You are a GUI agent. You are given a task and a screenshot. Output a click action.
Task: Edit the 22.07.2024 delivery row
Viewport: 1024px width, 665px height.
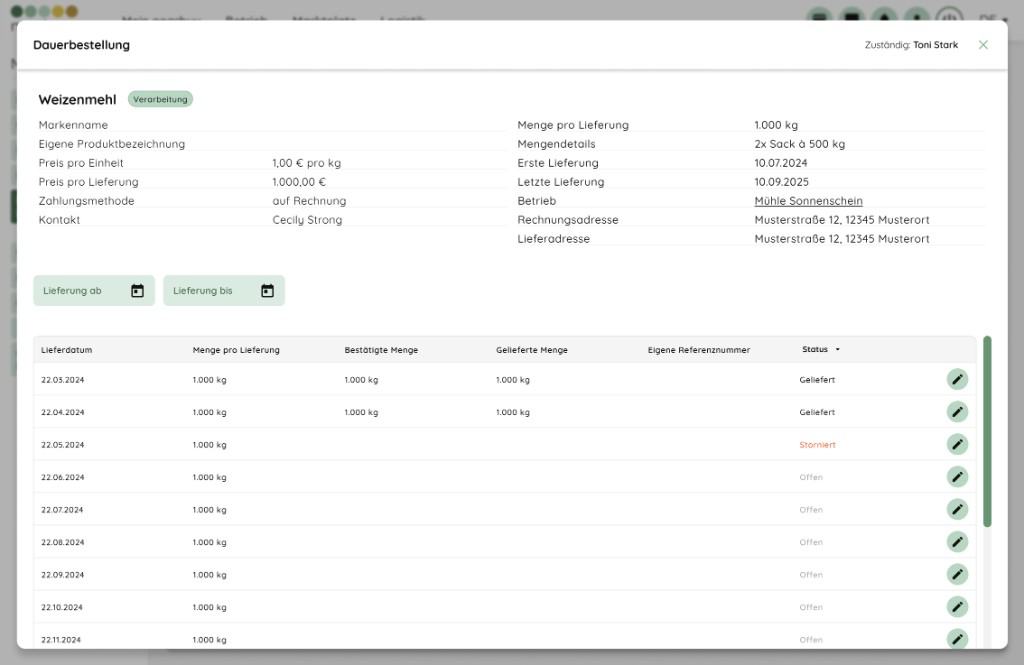(x=957, y=510)
